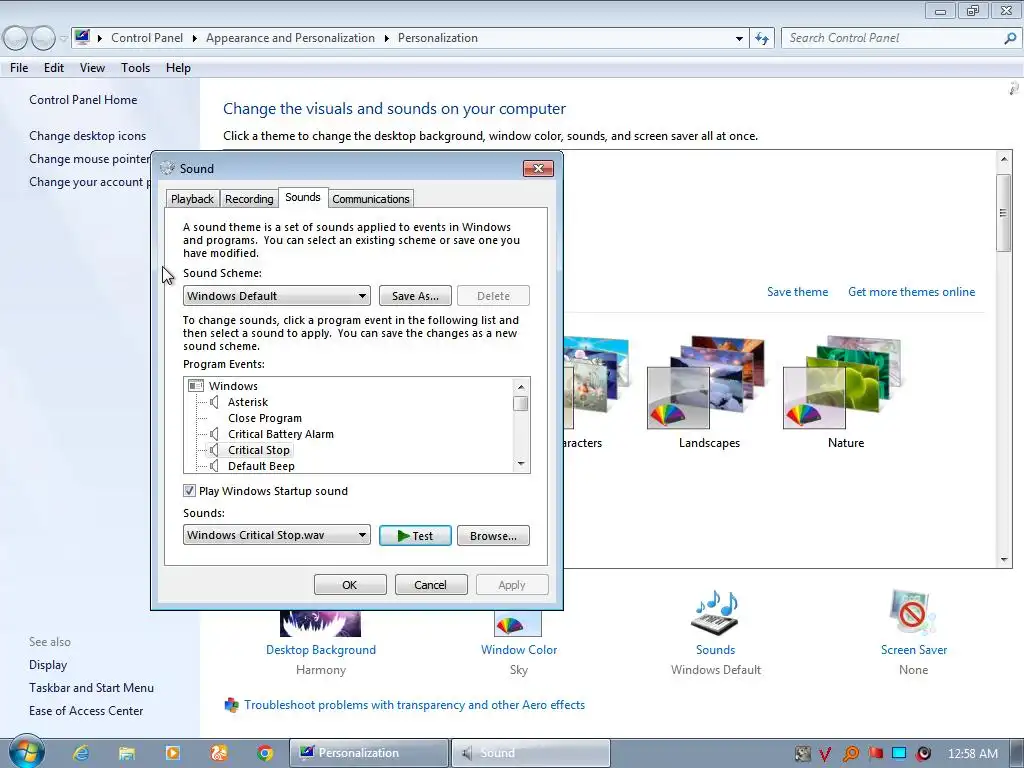The width and height of the screenshot is (1024, 768).
Task: Click the help icon in Personalization window
Action: [1014, 88]
